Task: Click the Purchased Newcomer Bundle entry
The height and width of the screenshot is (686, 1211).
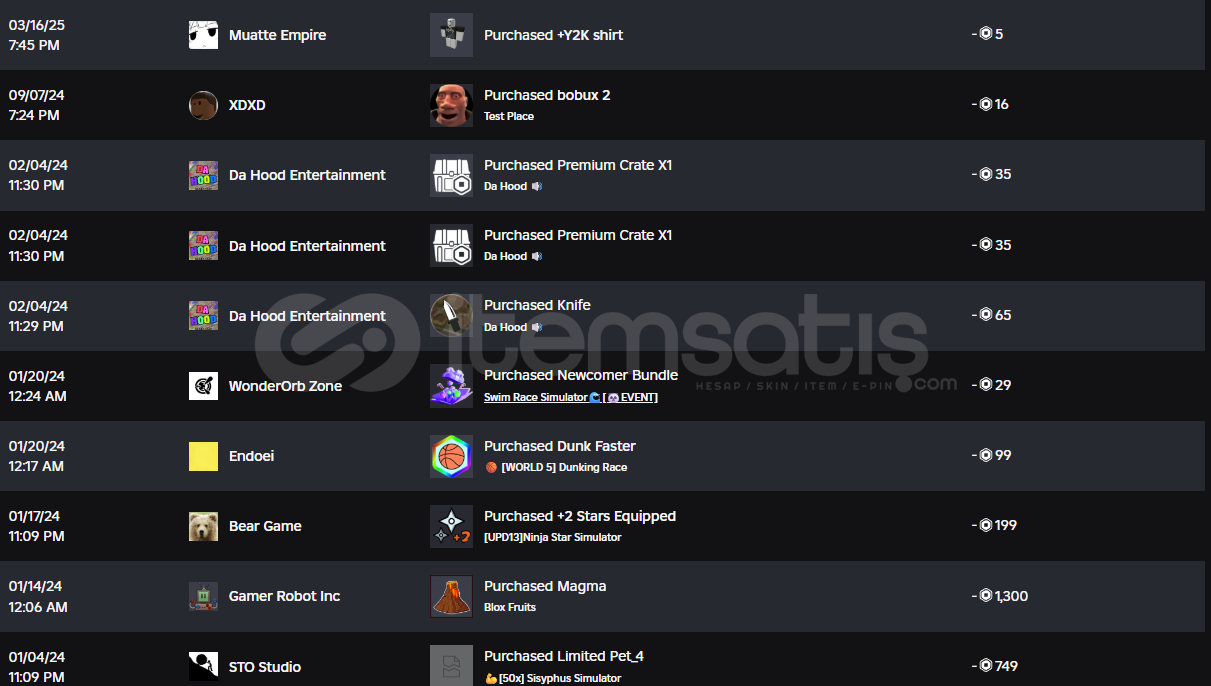Action: tap(581, 376)
